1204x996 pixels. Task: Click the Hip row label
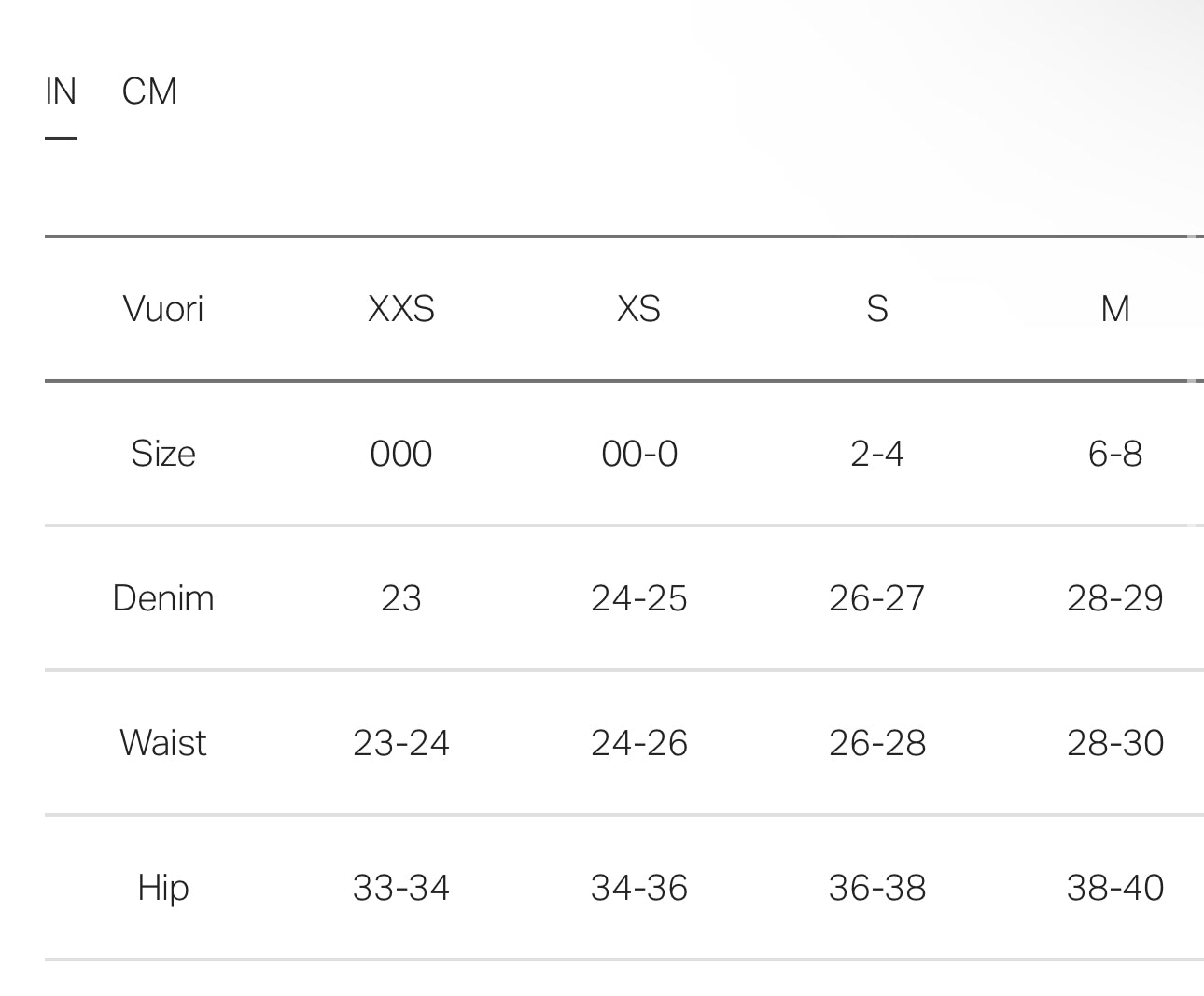[x=163, y=888]
